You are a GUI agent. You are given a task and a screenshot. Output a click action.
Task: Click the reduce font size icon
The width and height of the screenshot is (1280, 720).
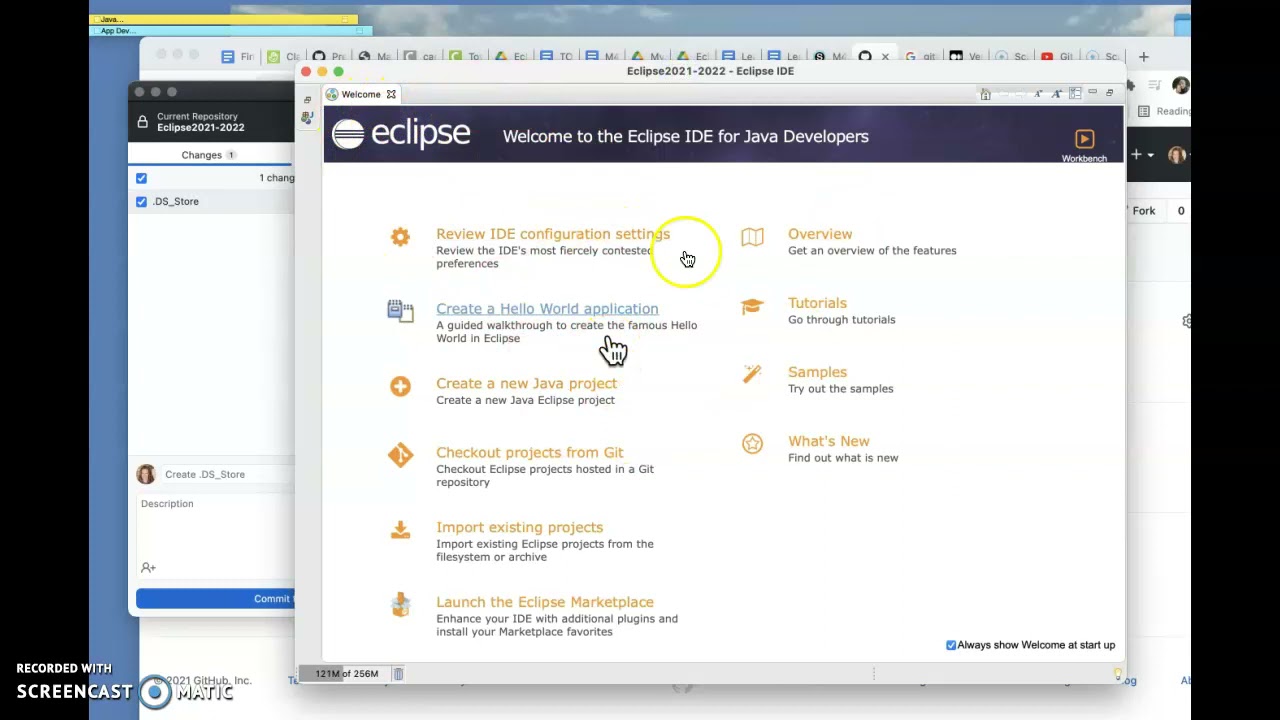1038,94
